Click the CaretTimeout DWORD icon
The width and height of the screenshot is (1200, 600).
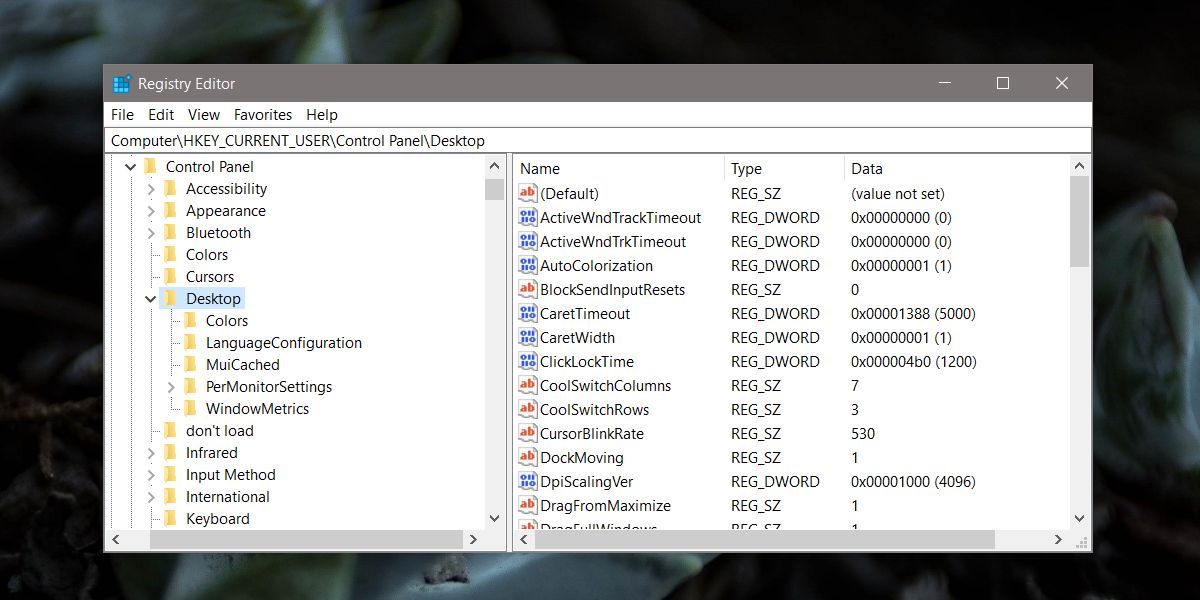[528, 313]
